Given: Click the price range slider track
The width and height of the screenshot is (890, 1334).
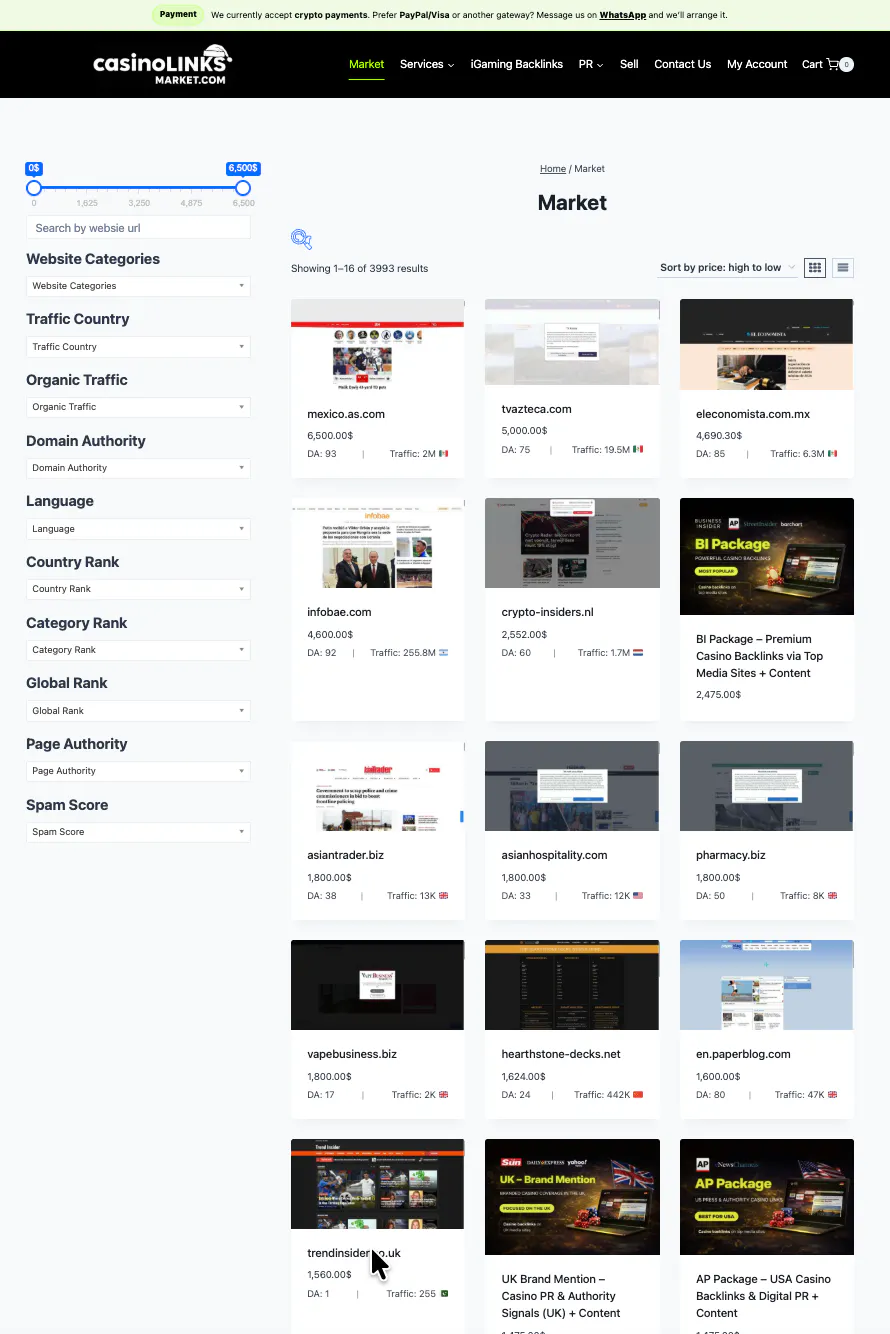Looking at the screenshot, I should [138, 188].
